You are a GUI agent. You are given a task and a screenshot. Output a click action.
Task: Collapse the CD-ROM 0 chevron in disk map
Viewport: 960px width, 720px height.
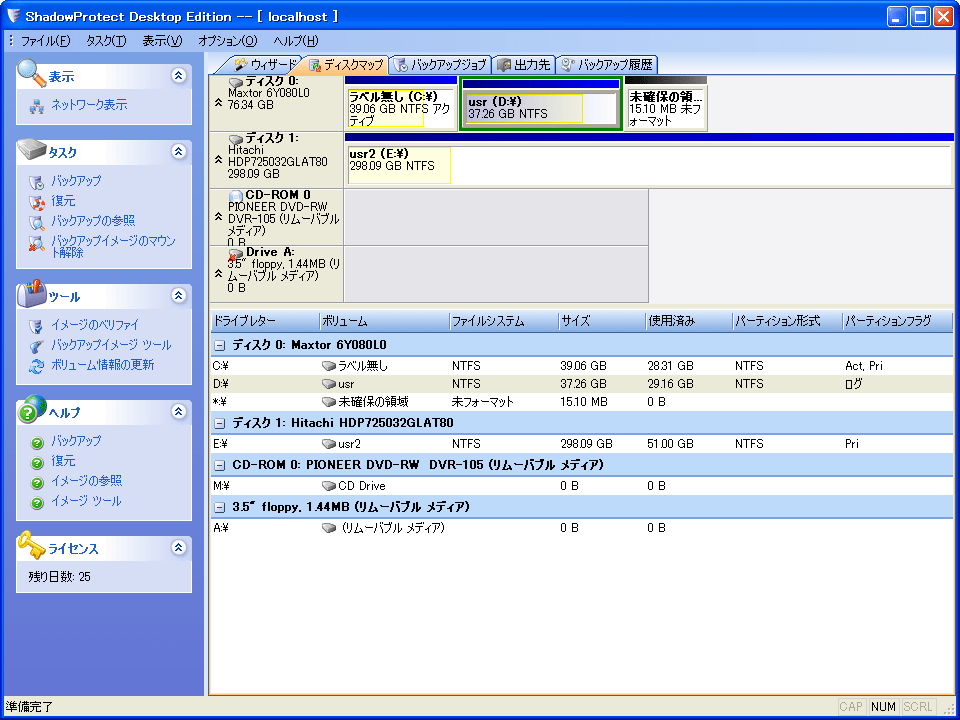(219, 217)
